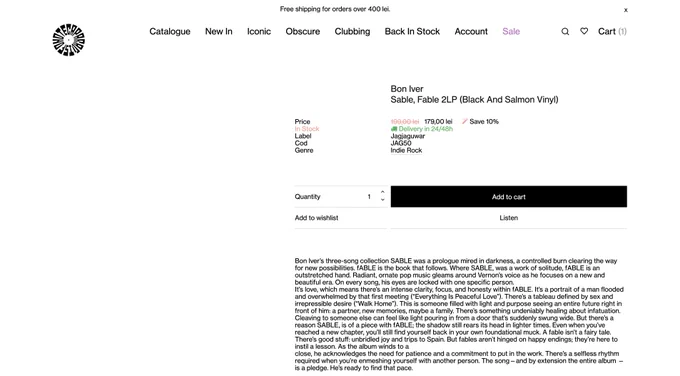Go to New In section
Screen dimensions: 680x376
pos(219,31)
